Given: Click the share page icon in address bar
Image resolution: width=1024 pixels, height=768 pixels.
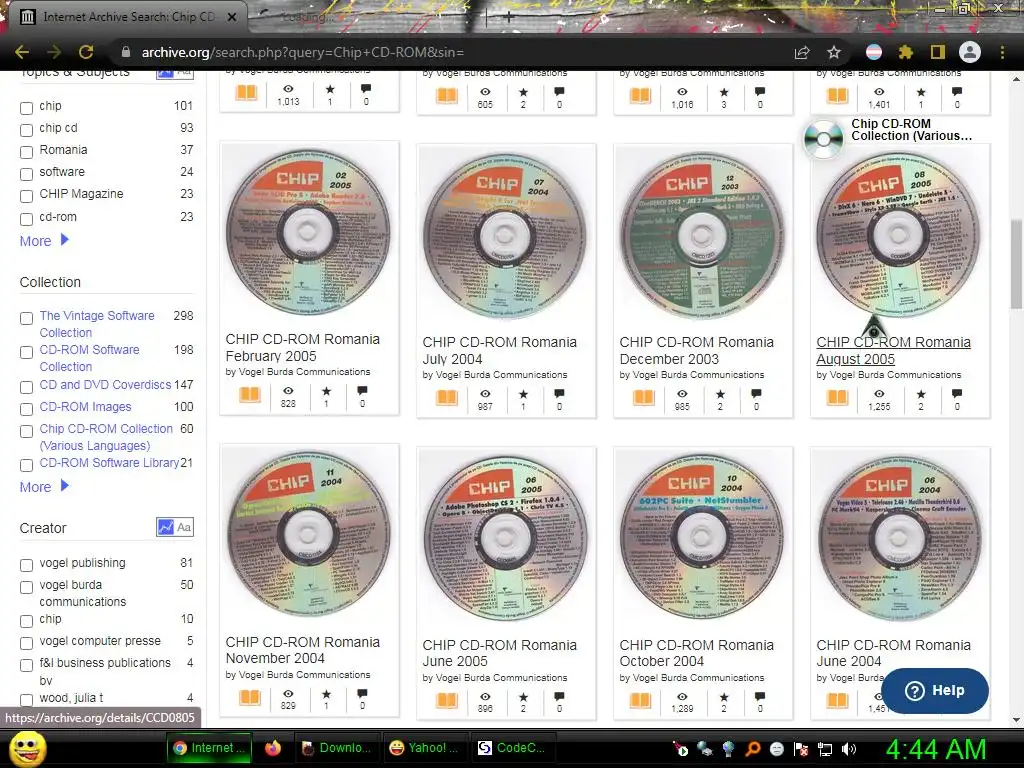Looking at the screenshot, I should click(802, 52).
